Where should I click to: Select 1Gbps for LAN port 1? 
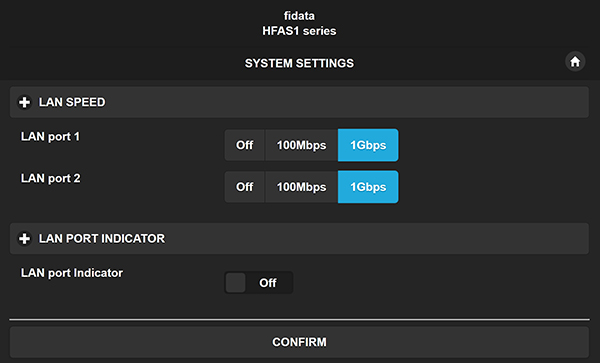pyautogui.click(x=368, y=145)
